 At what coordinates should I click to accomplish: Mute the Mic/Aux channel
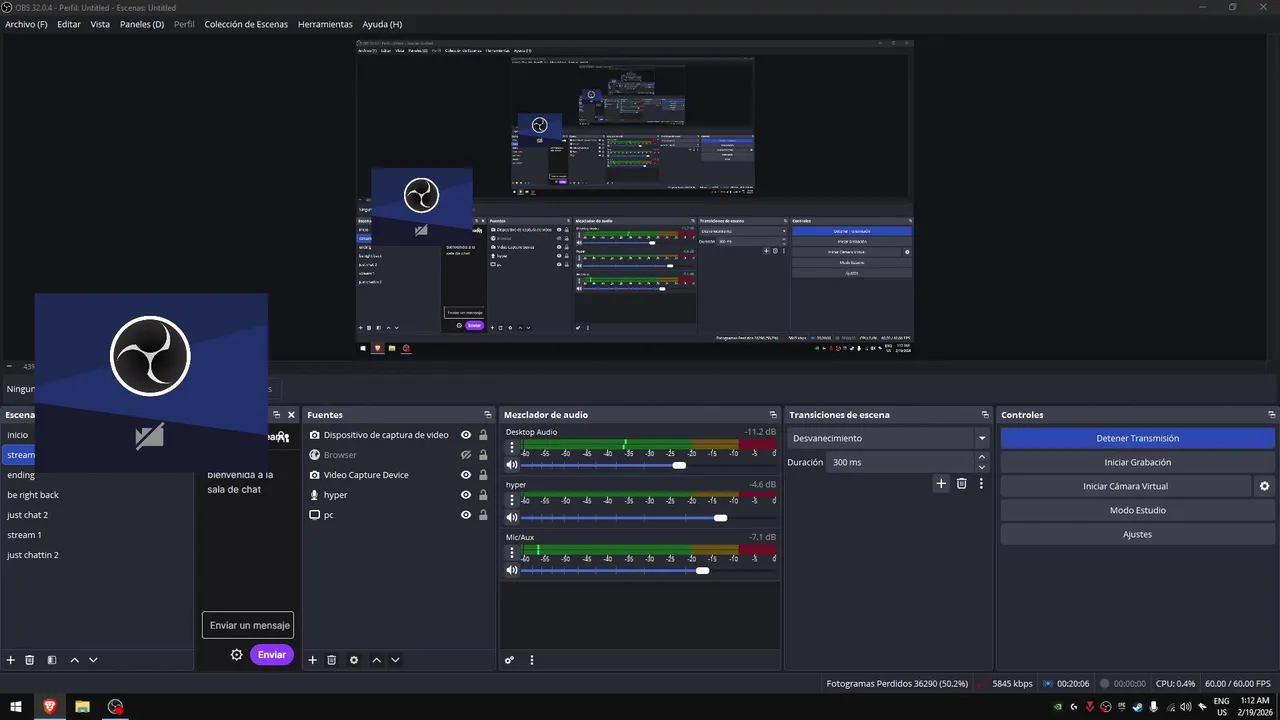512,570
